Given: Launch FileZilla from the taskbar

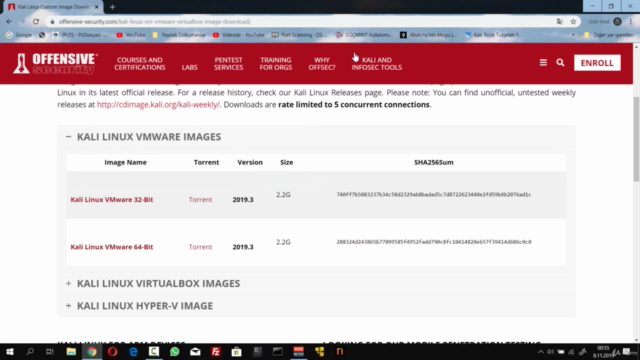Looking at the screenshot, I should (216, 351).
